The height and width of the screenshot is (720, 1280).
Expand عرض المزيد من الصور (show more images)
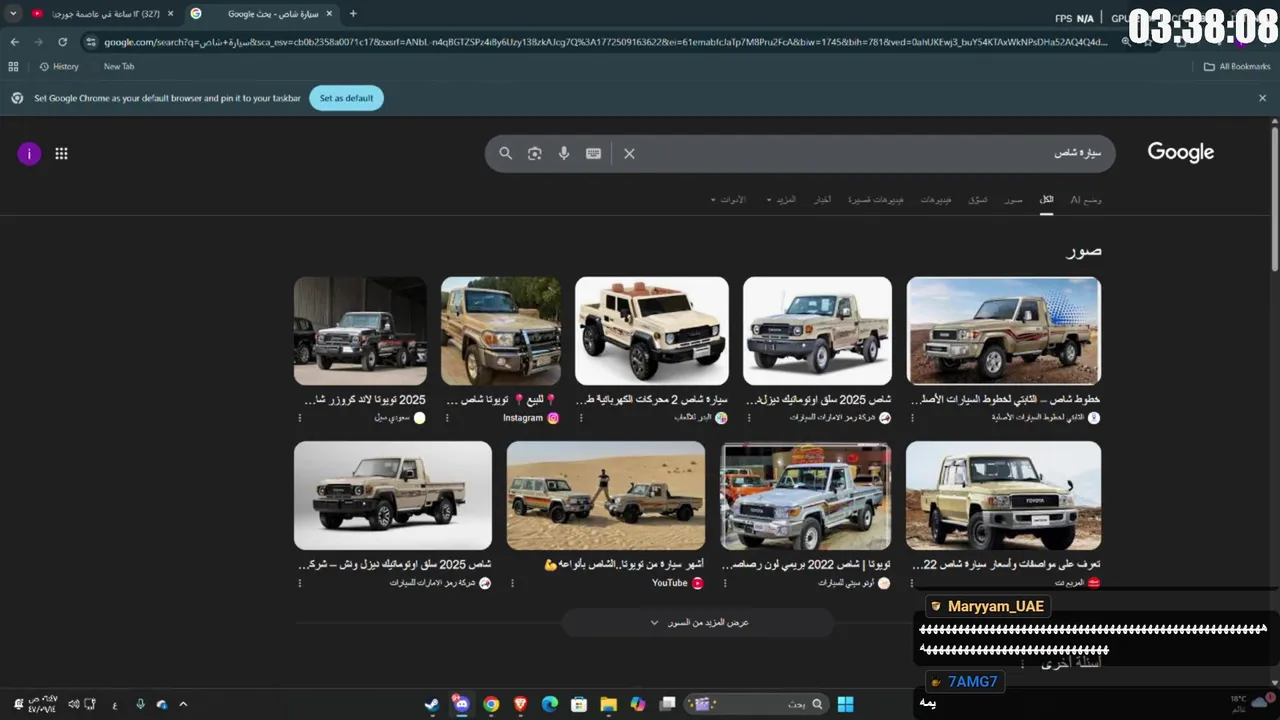click(x=698, y=622)
